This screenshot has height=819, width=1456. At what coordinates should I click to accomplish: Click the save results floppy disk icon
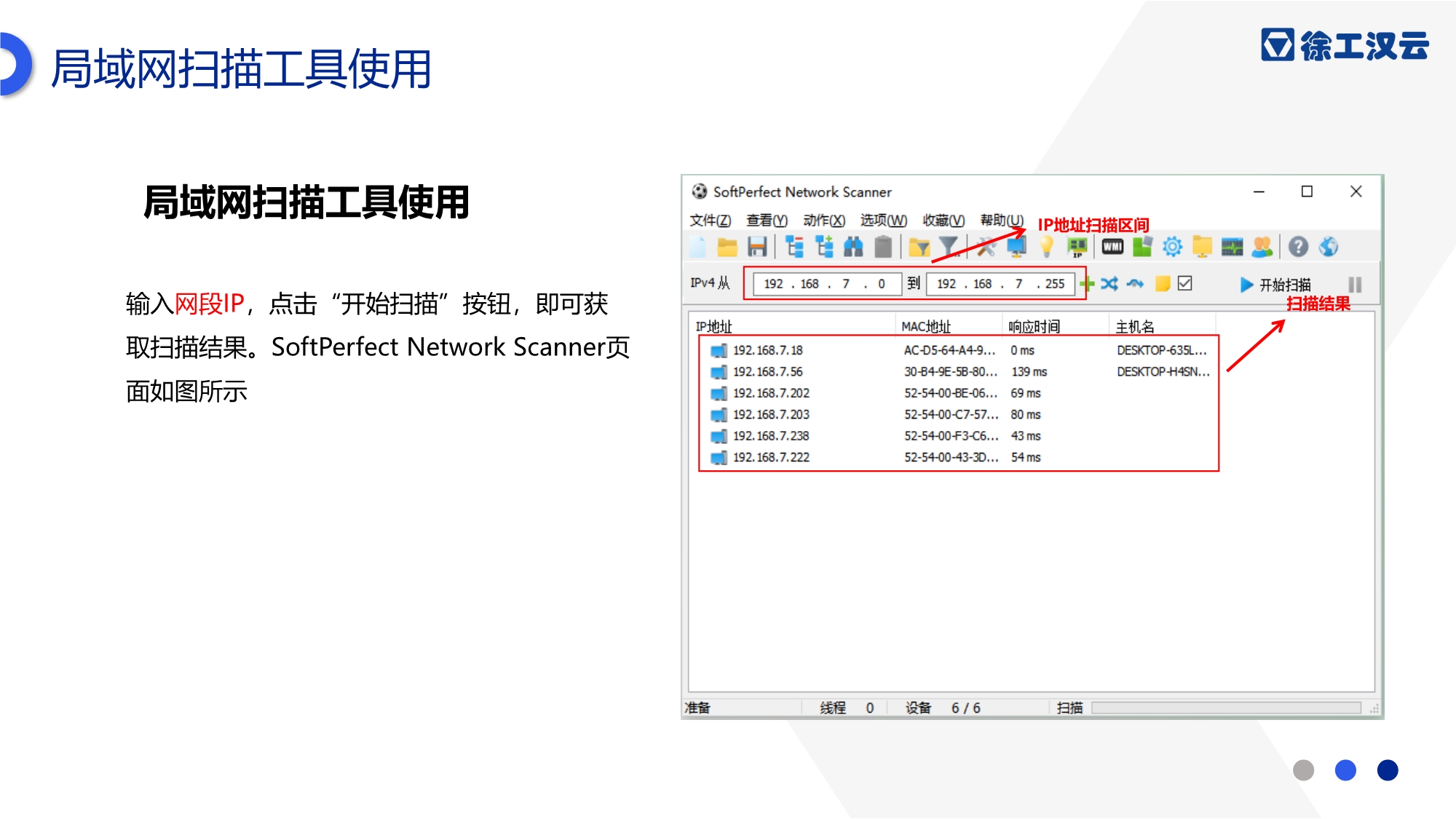pyautogui.click(x=757, y=248)
